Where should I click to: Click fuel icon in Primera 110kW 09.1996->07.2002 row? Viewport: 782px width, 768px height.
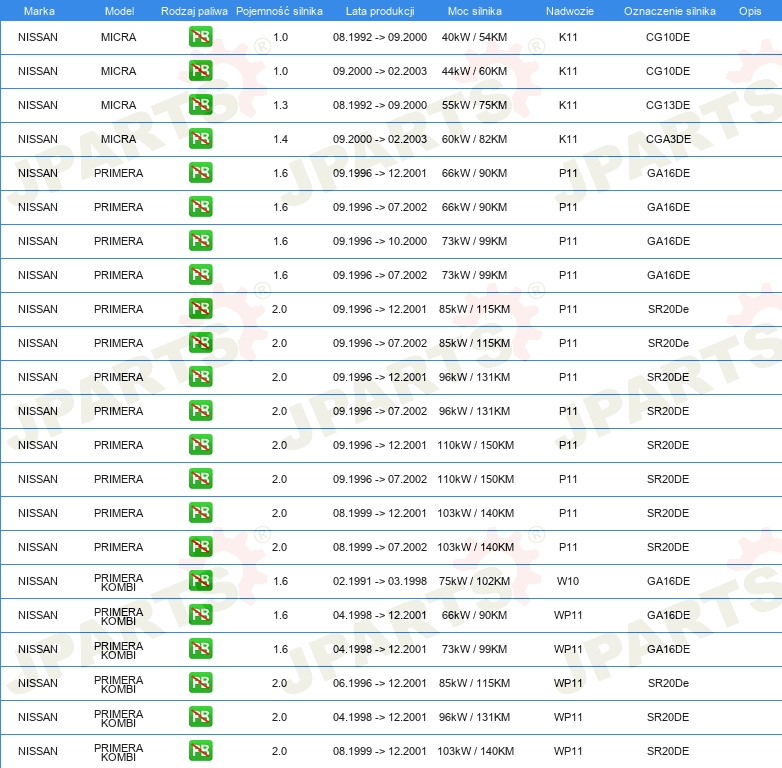(200, 478)
